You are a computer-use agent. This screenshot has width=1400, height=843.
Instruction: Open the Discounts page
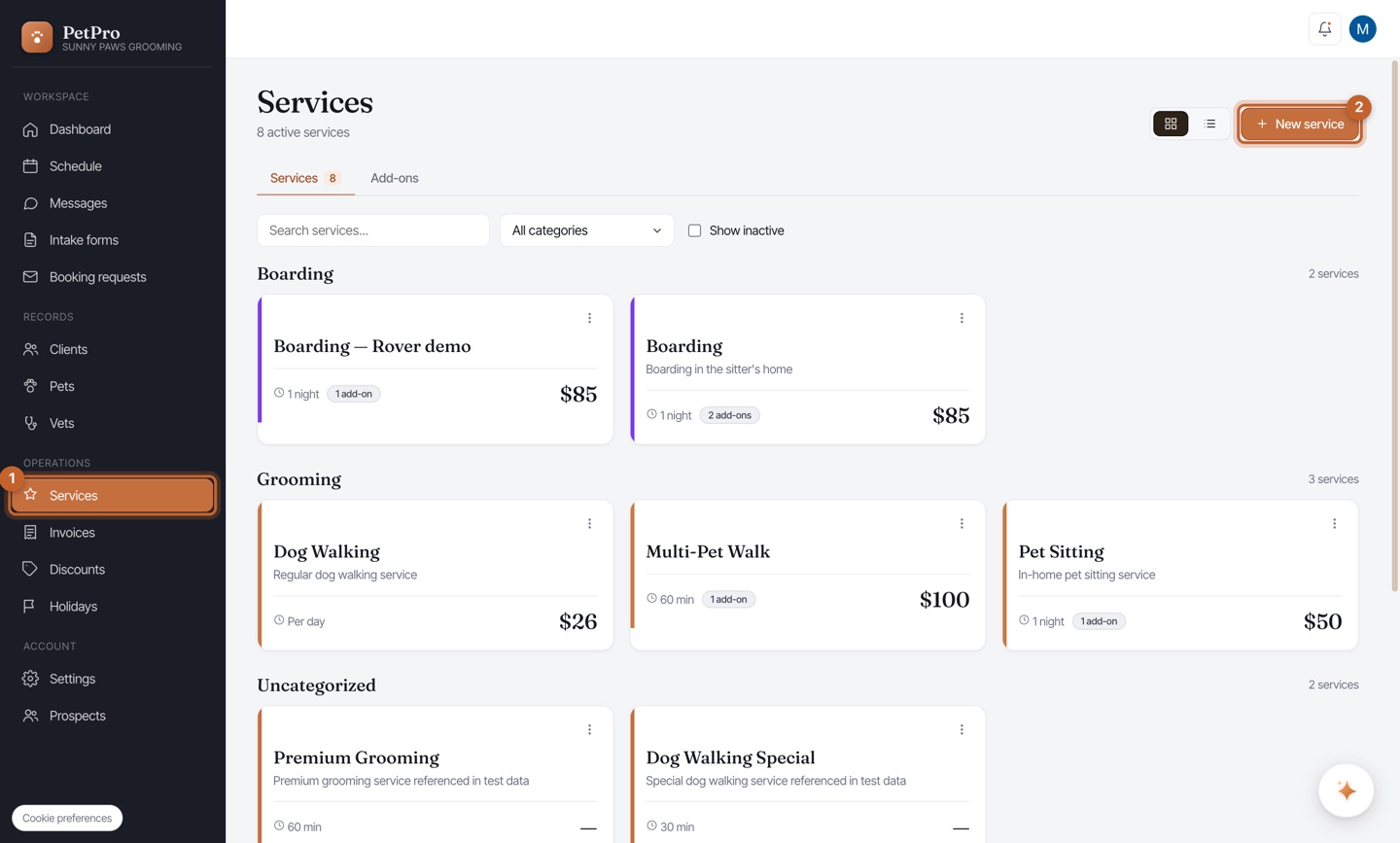pyautogui.click(x=113, y=570)
